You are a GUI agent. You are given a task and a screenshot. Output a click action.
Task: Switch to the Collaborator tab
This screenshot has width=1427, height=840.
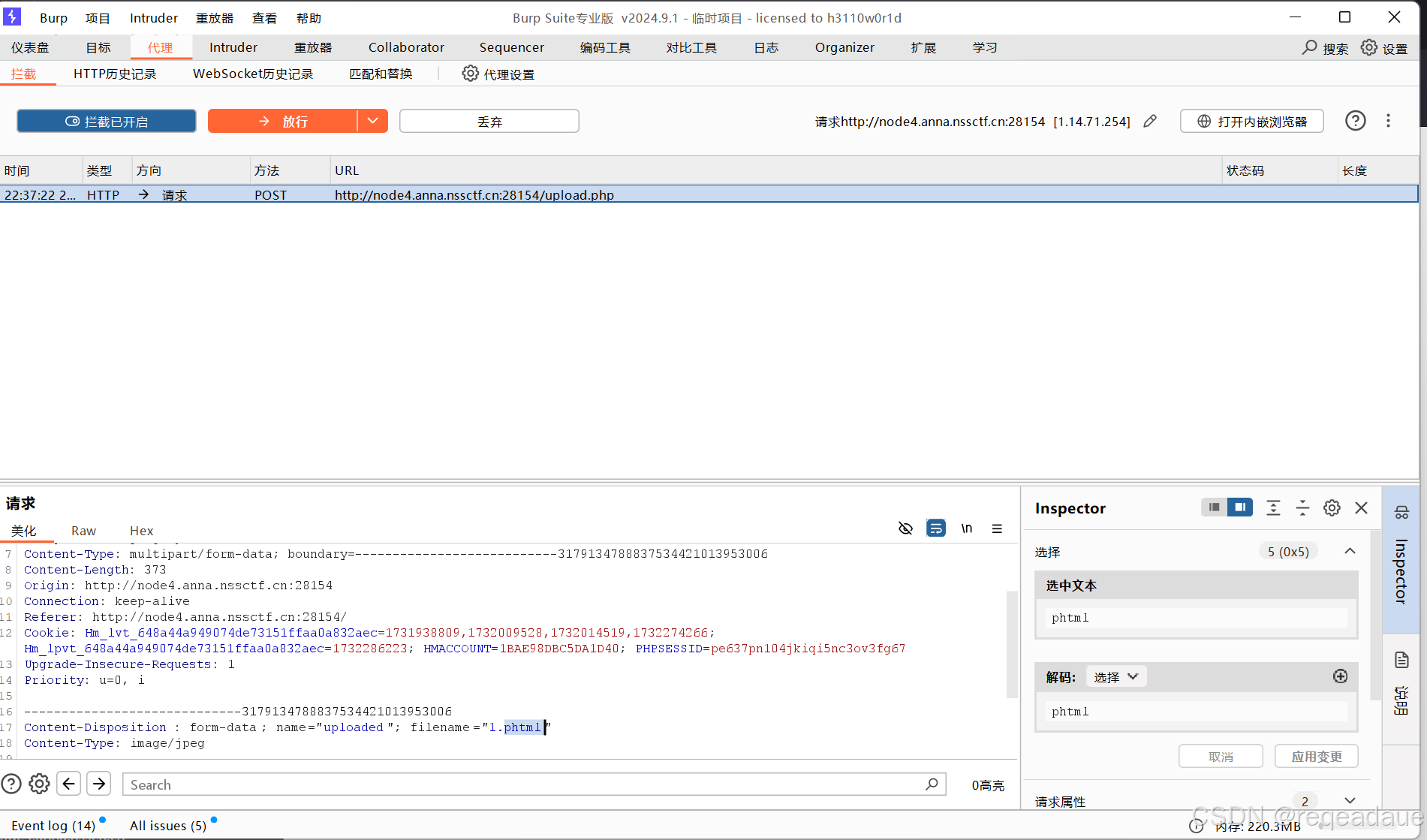[406, 47]
